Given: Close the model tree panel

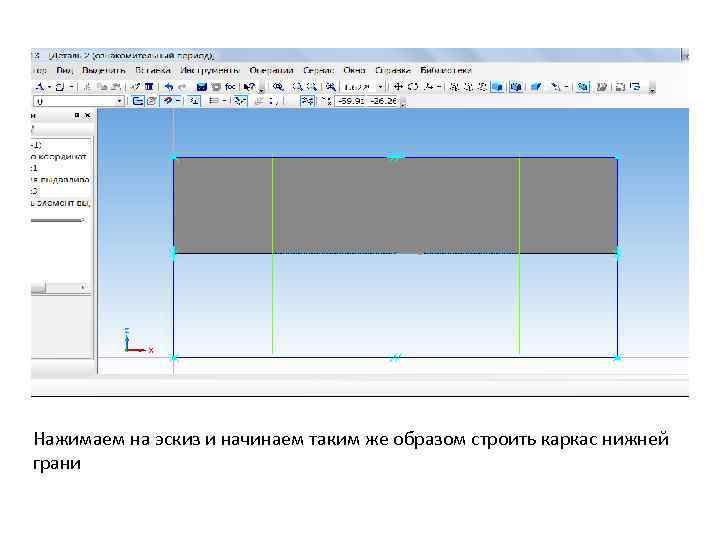Looking at the screenshot, I should (x=88, y=115).
